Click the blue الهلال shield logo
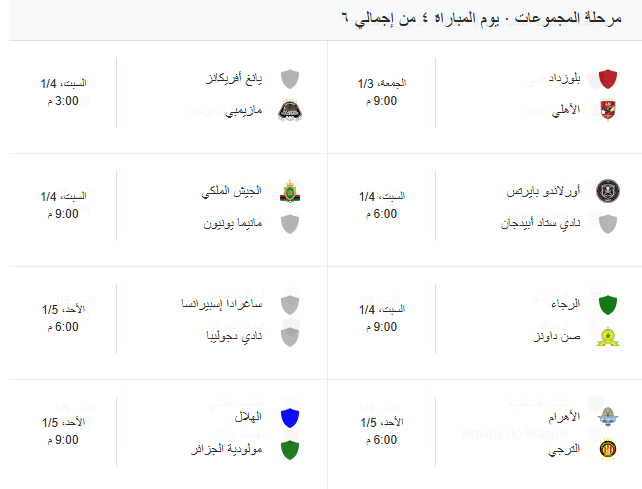Viewport: 642px width, 489px height. (290, 418)
